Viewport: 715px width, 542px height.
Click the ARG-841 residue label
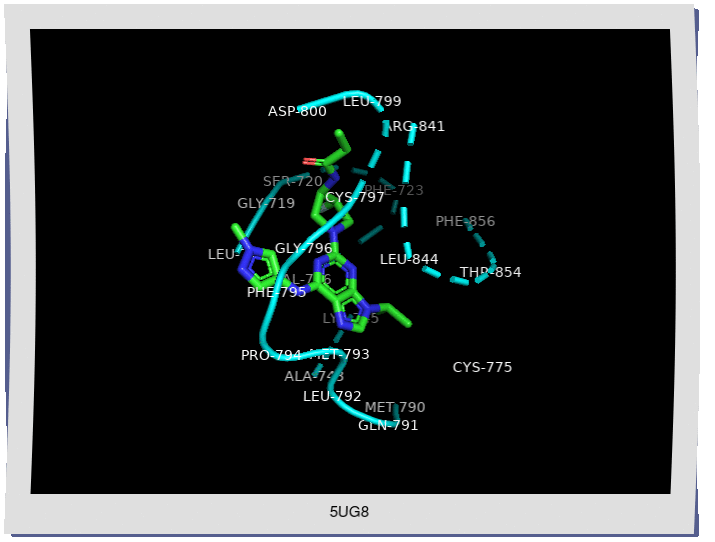click(x=415, y=126)
